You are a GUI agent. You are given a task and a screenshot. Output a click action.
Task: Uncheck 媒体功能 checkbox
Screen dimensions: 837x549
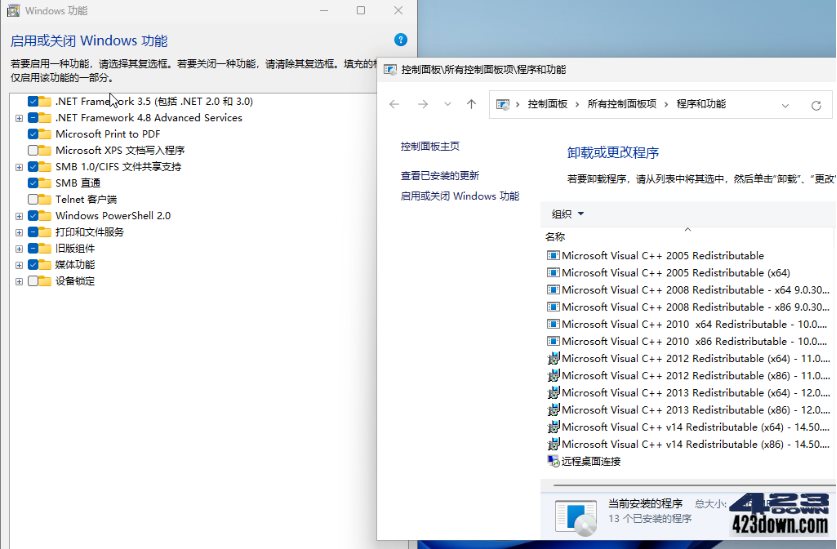[33, 264]
